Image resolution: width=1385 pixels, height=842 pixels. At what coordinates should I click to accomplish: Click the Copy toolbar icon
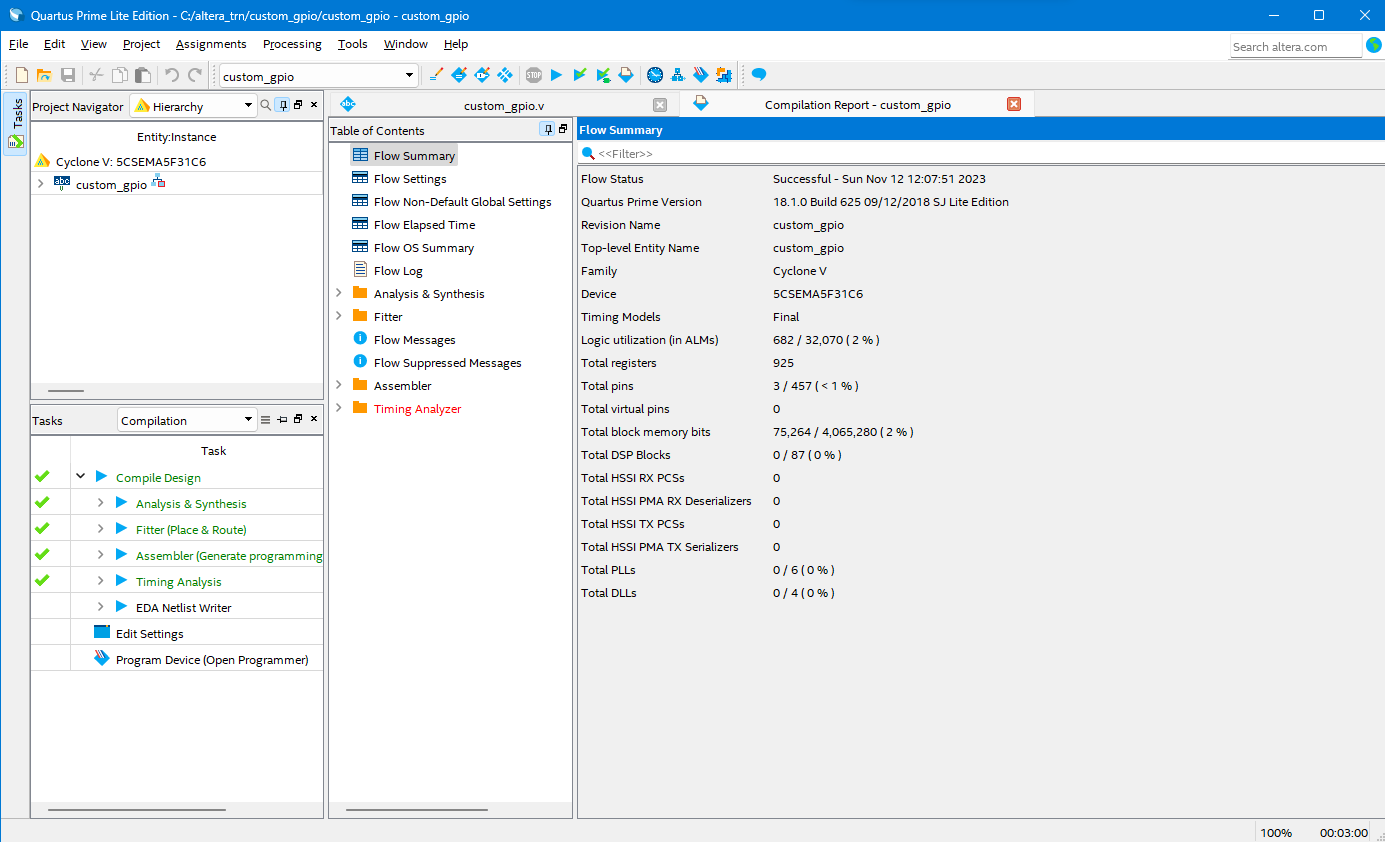[x=120, y=75]
